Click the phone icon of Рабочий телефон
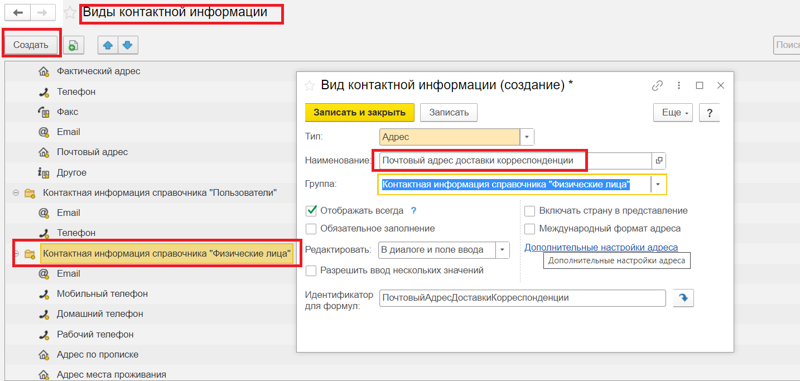Image resolution: width=800 pixels, height=381 pixels. 44,335
